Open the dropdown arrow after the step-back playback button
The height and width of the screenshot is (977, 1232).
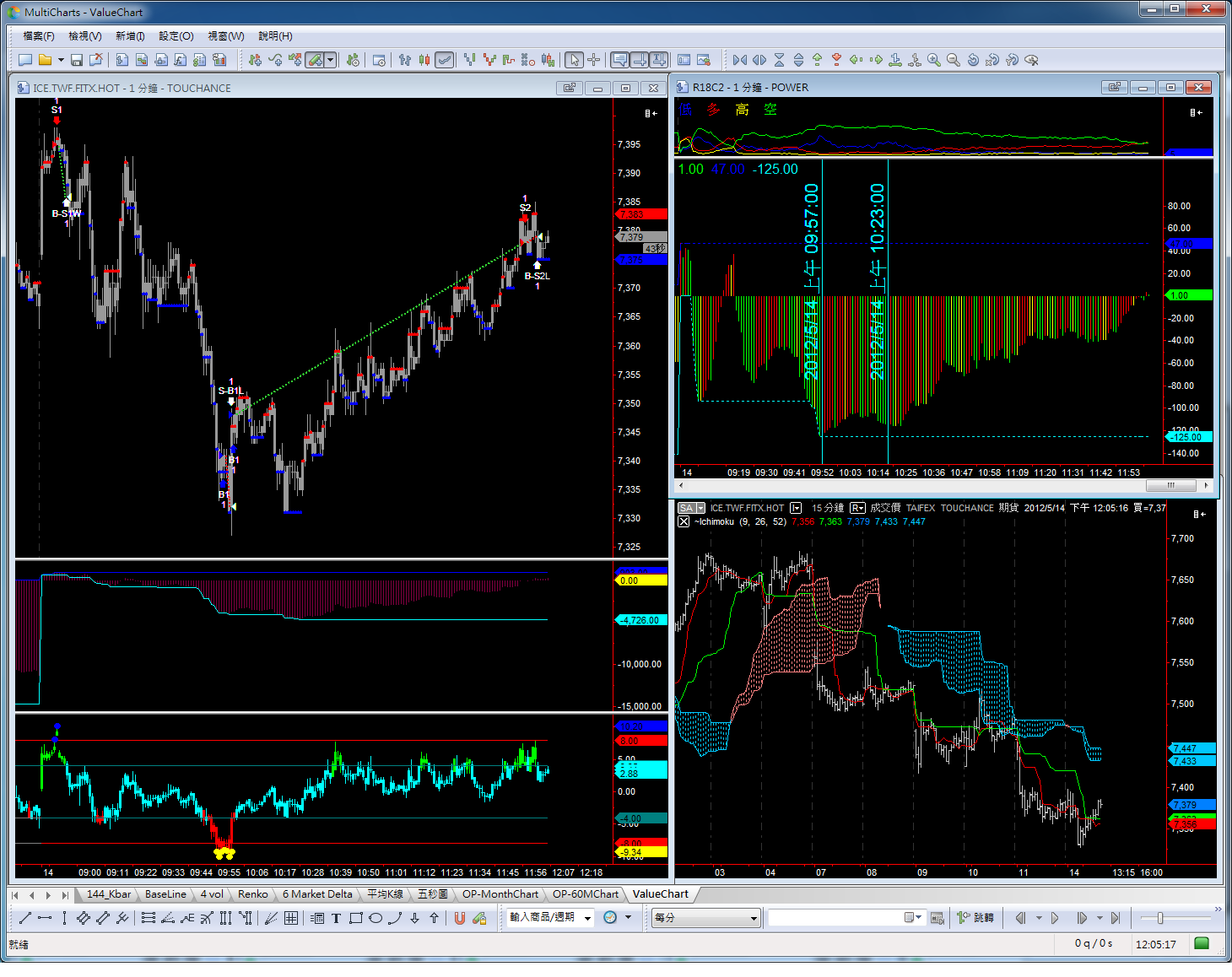(1039, 918)
